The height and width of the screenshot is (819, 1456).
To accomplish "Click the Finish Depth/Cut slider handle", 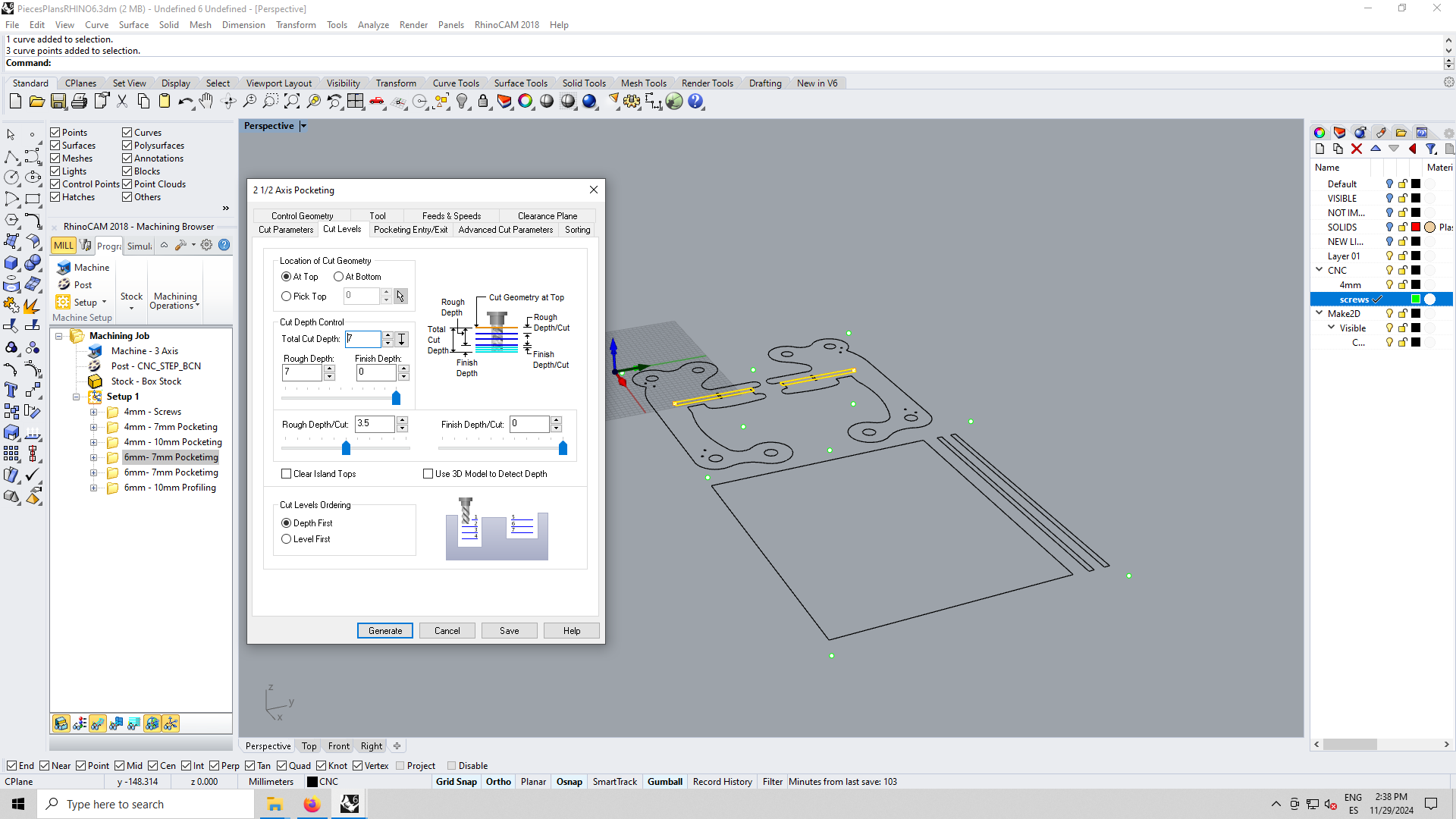I will coord(563,448).
